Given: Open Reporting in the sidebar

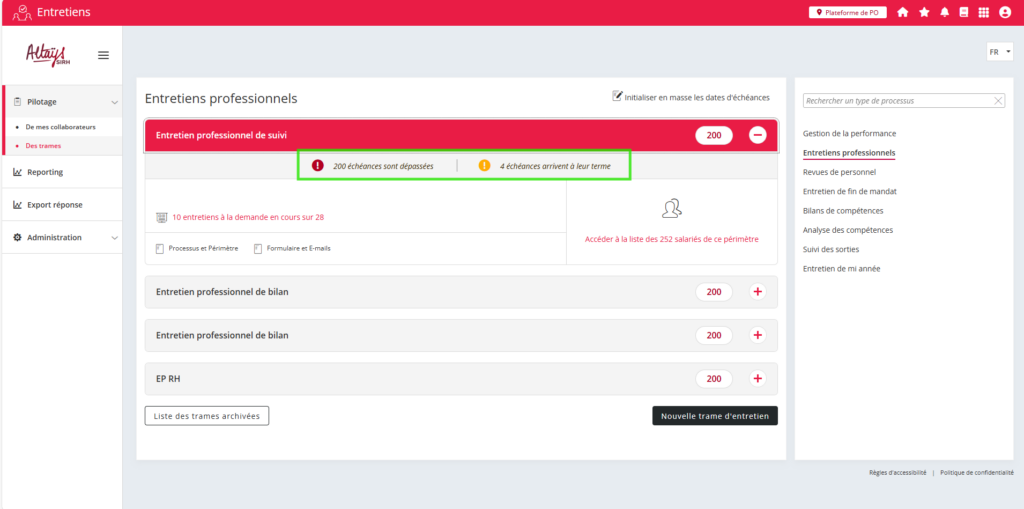Looking at the screenshot, I should 45,172.
